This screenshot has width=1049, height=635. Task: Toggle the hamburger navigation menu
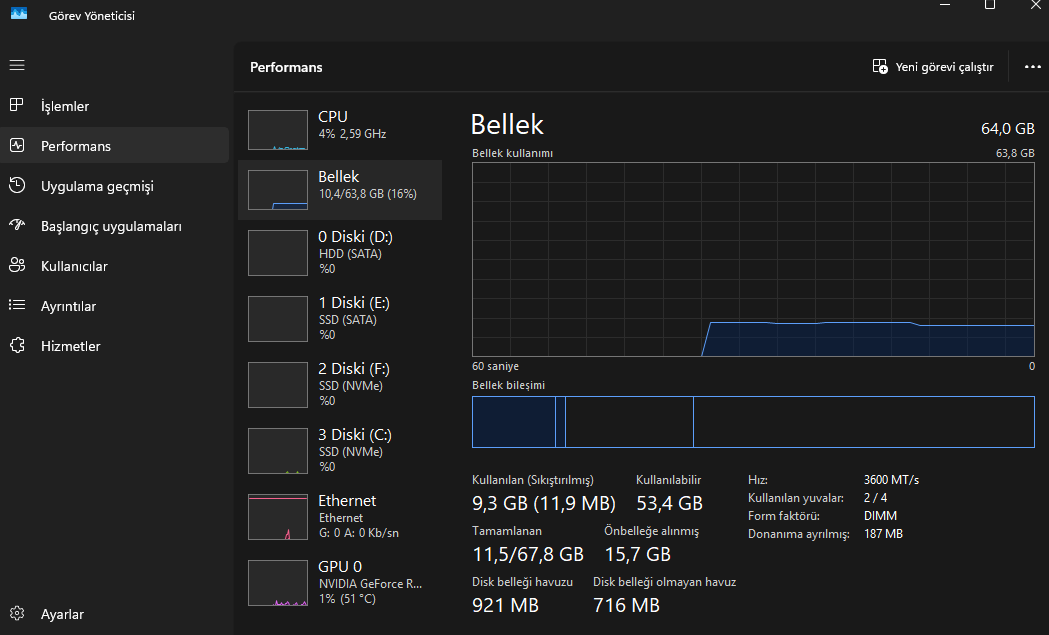17,65
